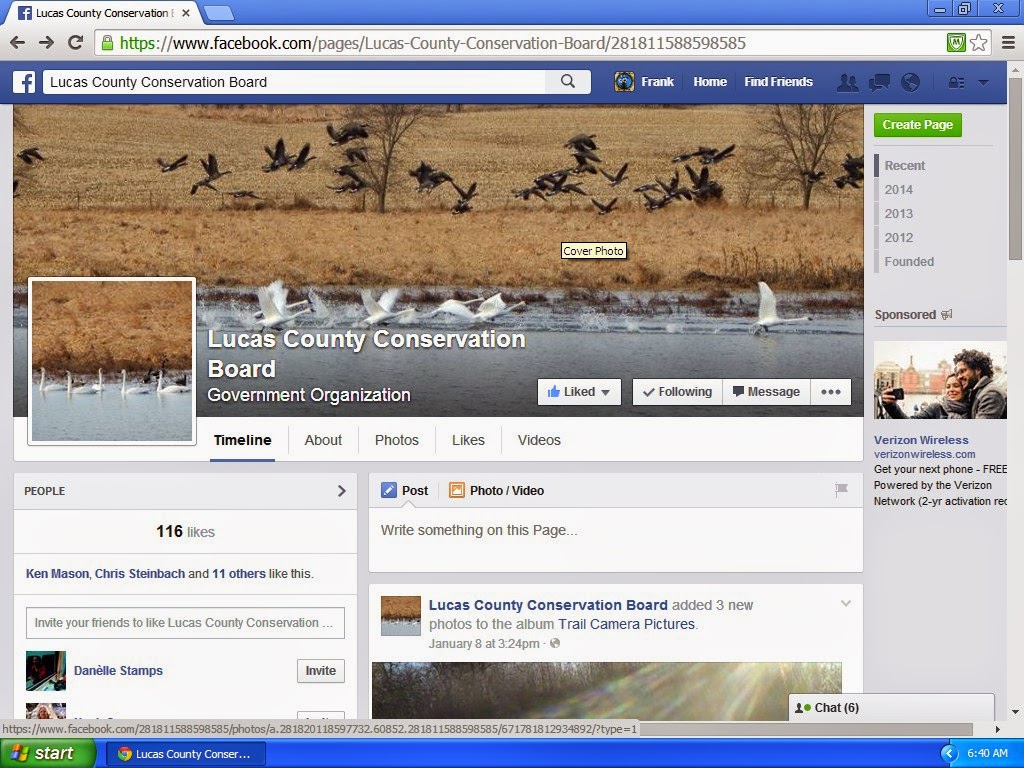1024x768 pixels.
Task: Bookmark this page with the star icon
Action: [x=978, y=43]
